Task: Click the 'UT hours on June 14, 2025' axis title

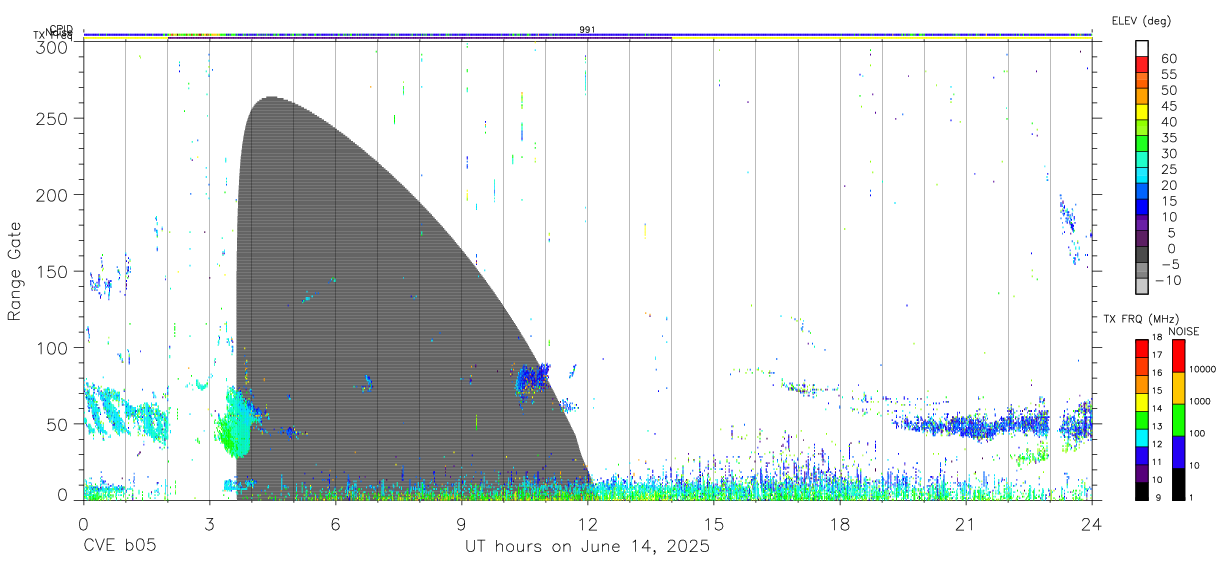Action: tap(587, 546)
